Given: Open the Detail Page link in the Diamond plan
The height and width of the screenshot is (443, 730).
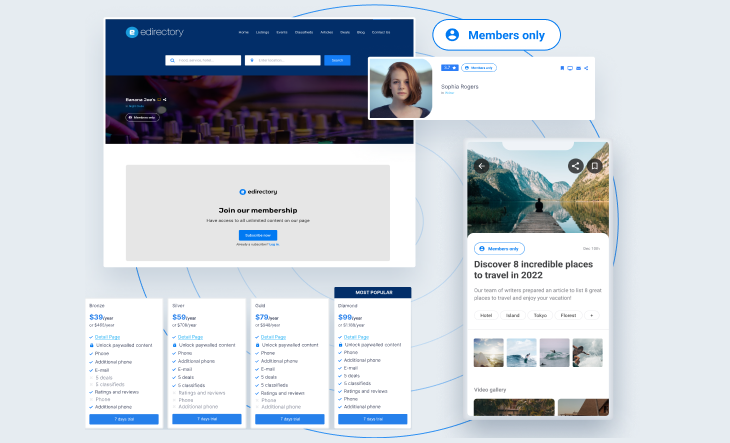Looking at the screenshot, I should [356, 337].
